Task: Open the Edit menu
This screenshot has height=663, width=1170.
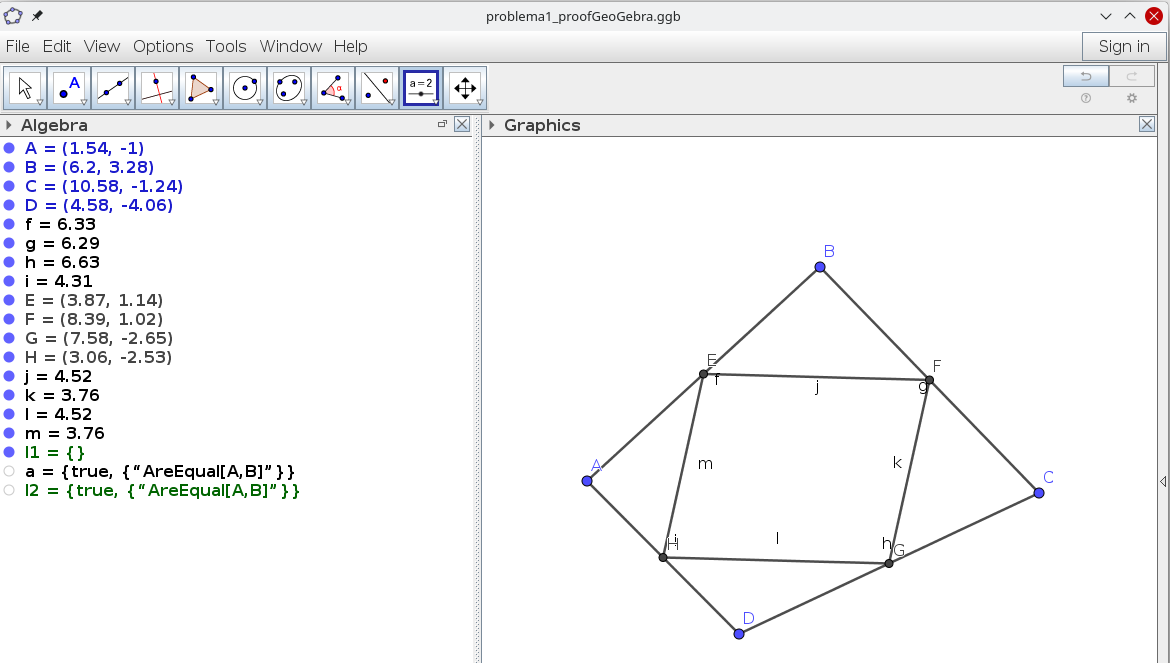Action: (57, 46)
